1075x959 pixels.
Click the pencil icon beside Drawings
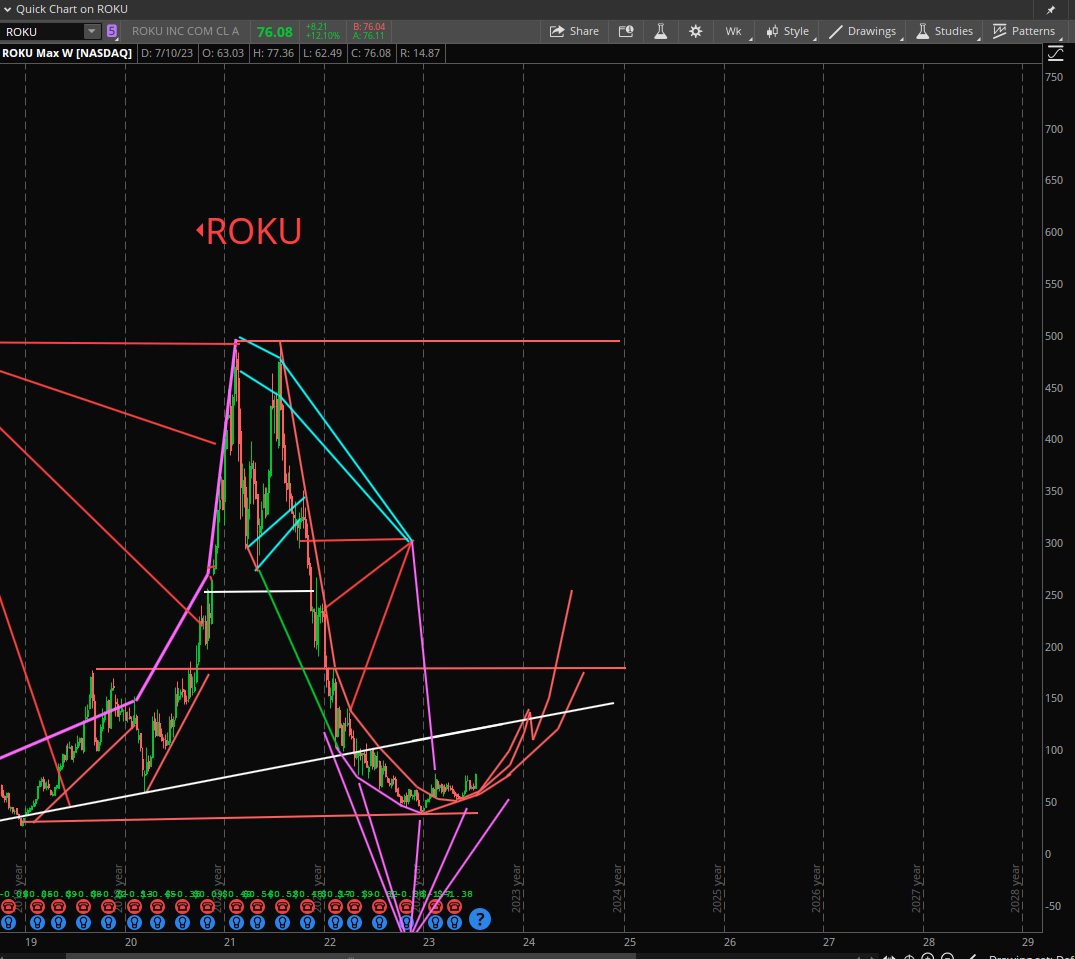click(x=838, y=31)
